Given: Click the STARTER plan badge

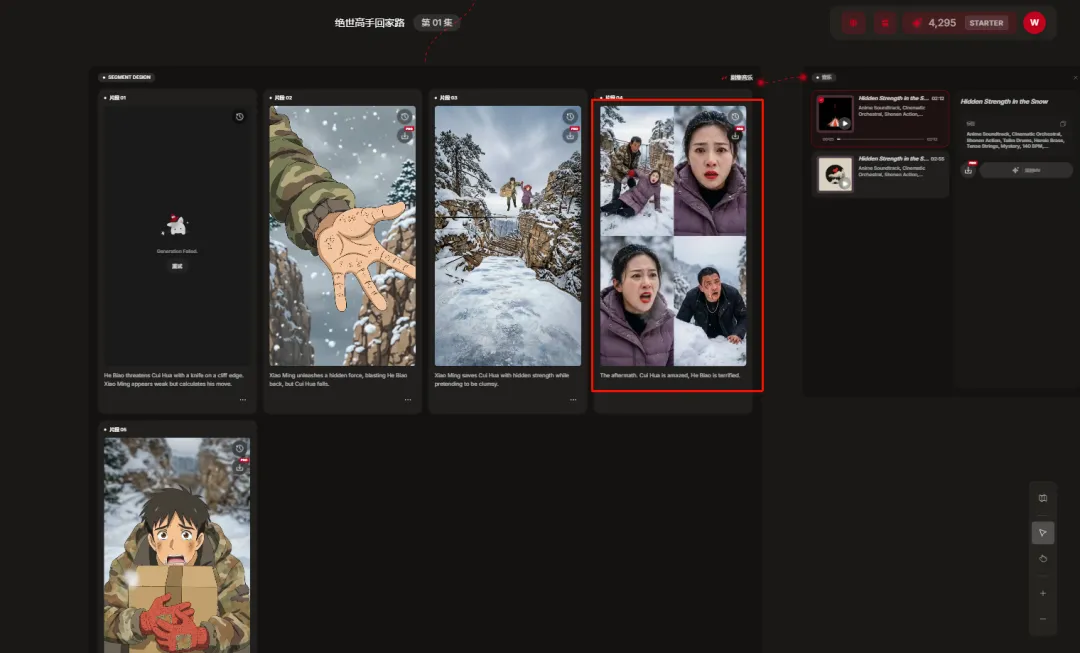Looking at the screenshot, I should pyautogui.click(x=986, y=23).
